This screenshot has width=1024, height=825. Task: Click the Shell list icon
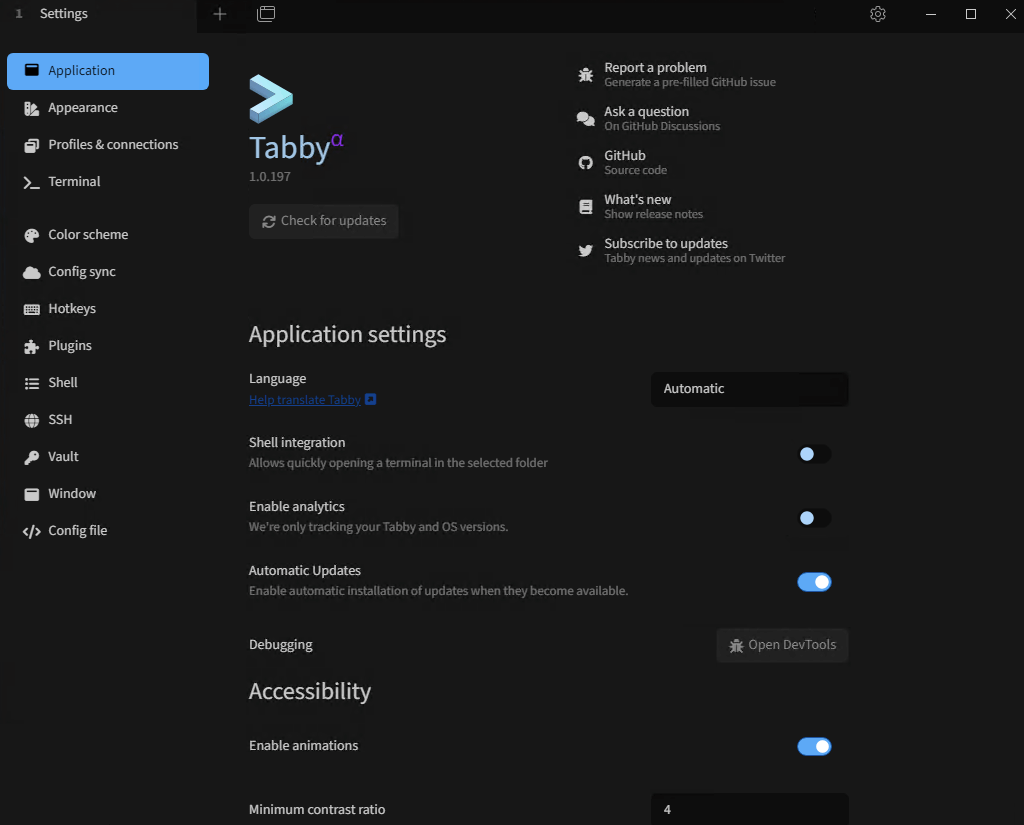coord(31,383)
